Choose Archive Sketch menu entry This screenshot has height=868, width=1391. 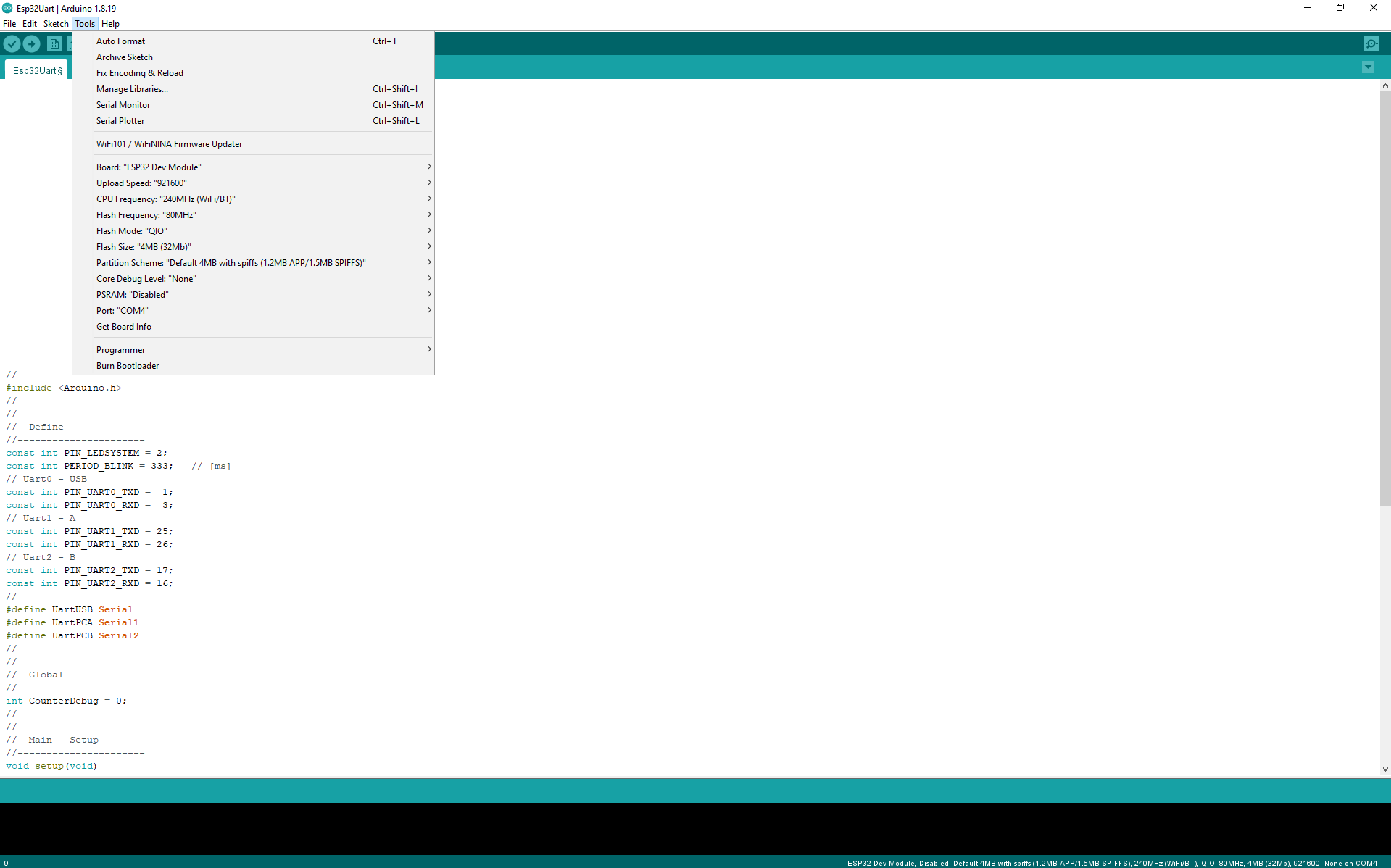click(253, 57)
